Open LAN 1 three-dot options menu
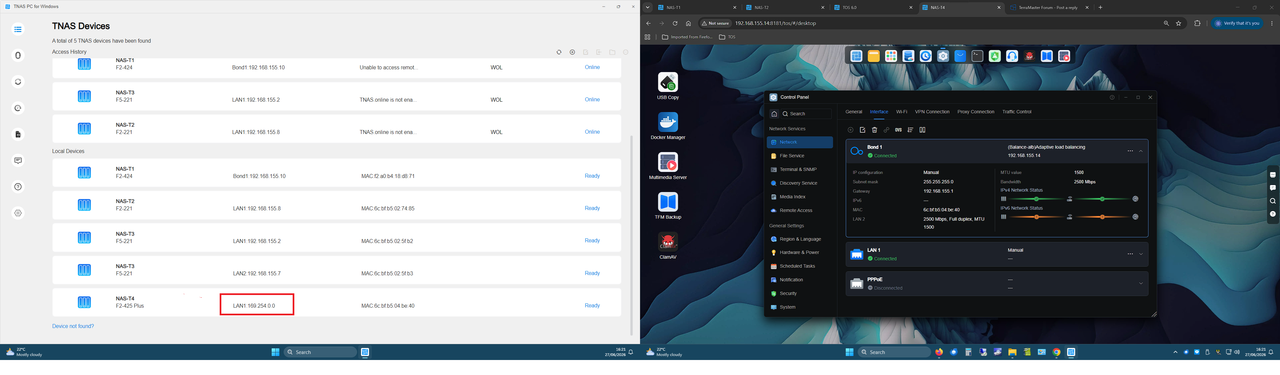This screenshot has height=375, width=1280. click(x=1130, y=254)
